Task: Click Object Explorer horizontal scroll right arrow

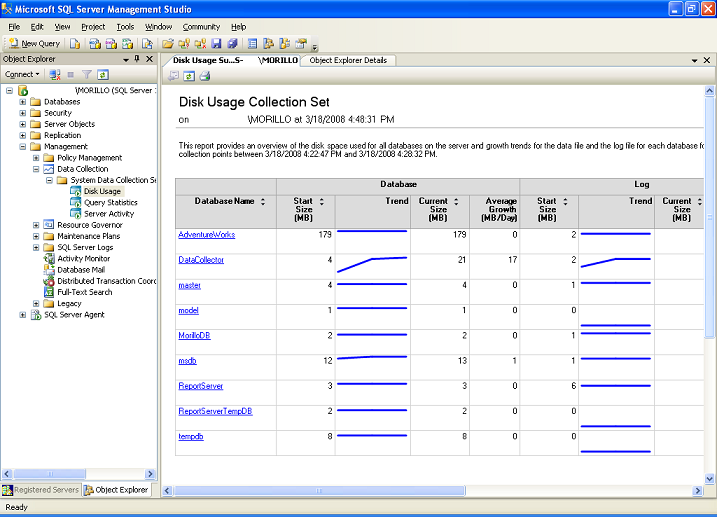Action: (x=150, y=474)
